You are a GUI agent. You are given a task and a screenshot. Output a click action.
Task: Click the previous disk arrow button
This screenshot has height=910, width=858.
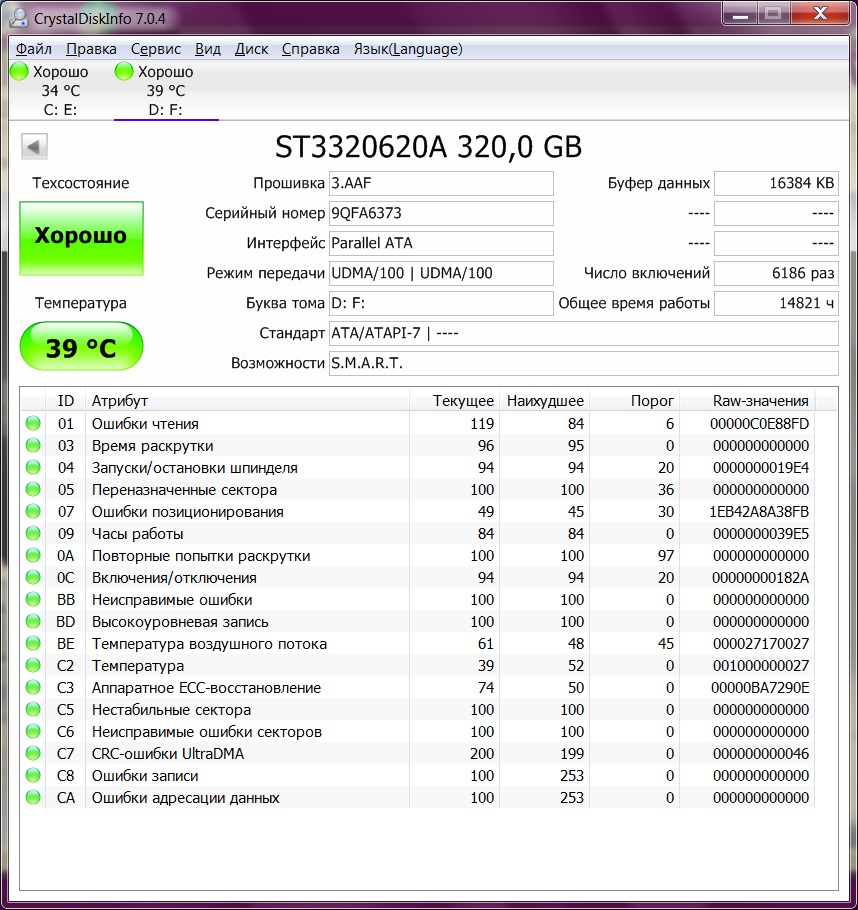34,148
